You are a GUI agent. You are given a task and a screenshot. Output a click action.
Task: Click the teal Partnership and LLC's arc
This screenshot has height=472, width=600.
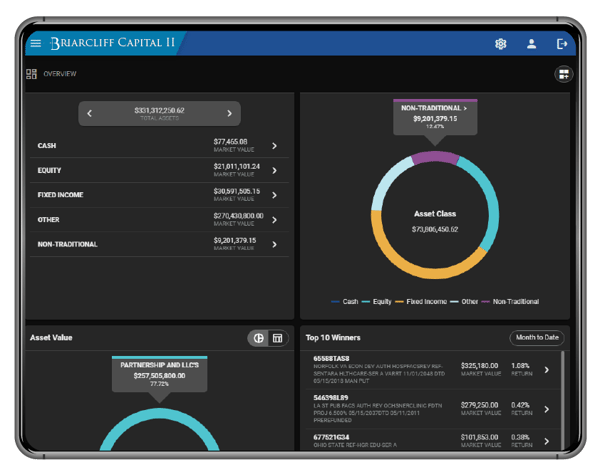point(159,413)
